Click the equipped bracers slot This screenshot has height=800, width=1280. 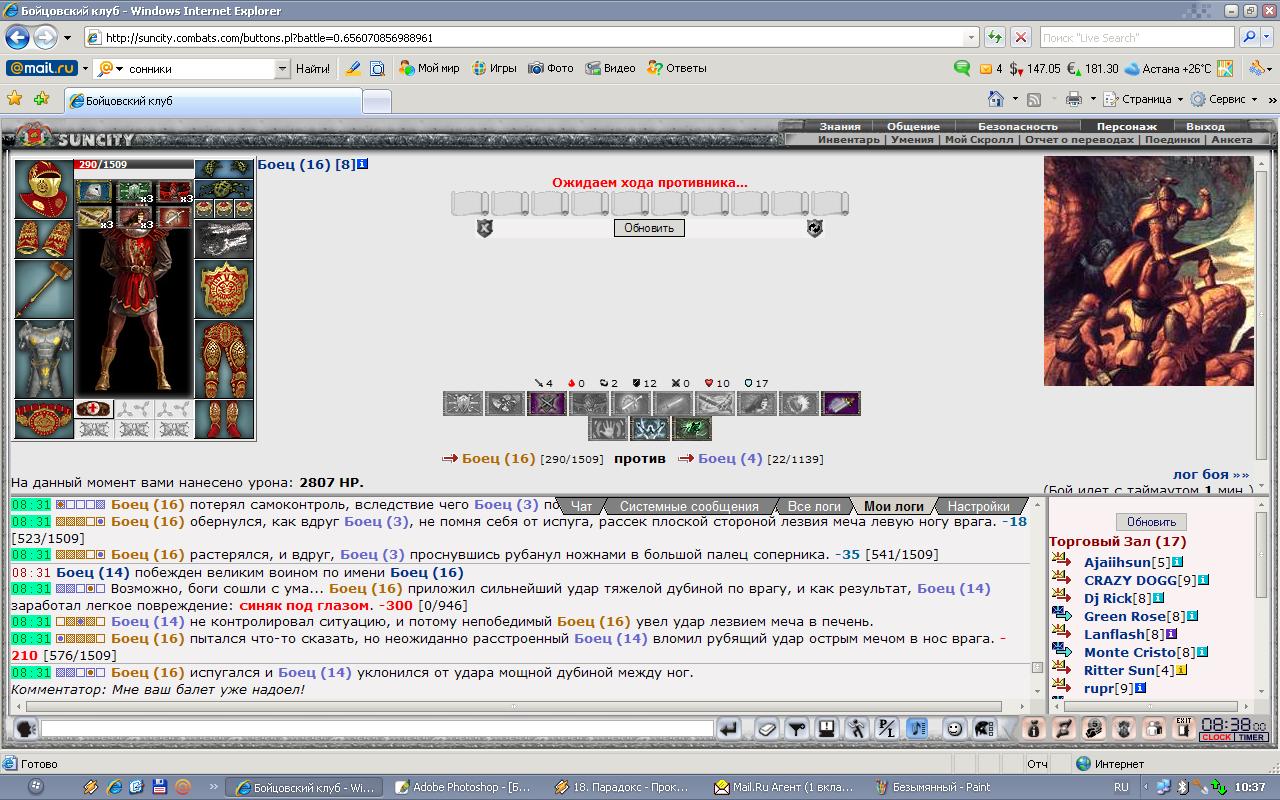[43, 240]
